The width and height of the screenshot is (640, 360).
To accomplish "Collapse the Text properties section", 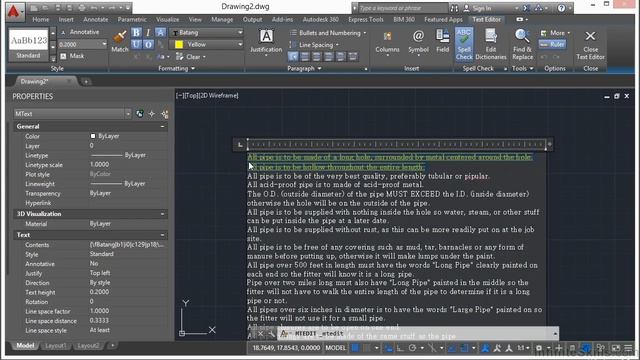I will tap(162, 235).
